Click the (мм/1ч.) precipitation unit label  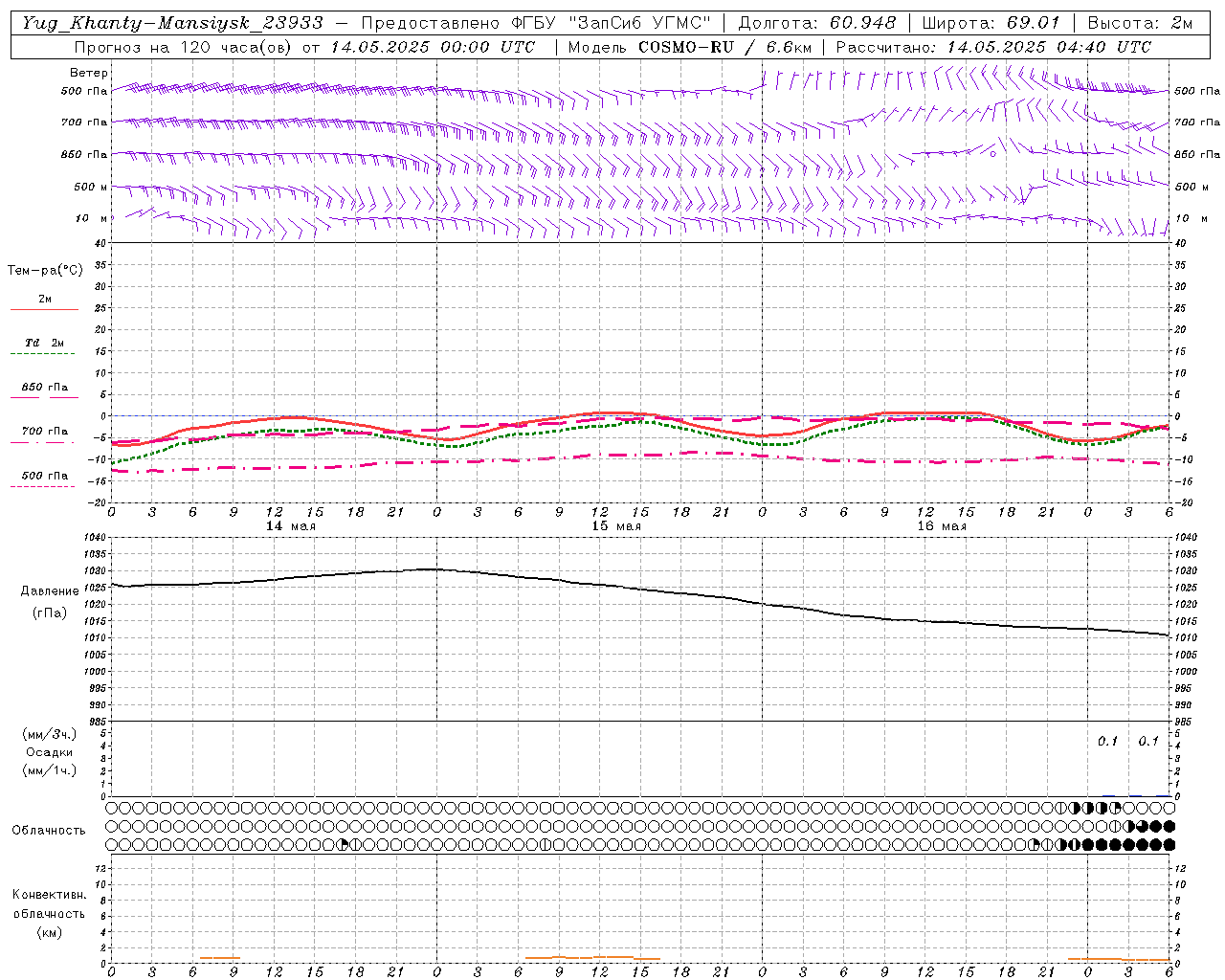coord(50,770)
